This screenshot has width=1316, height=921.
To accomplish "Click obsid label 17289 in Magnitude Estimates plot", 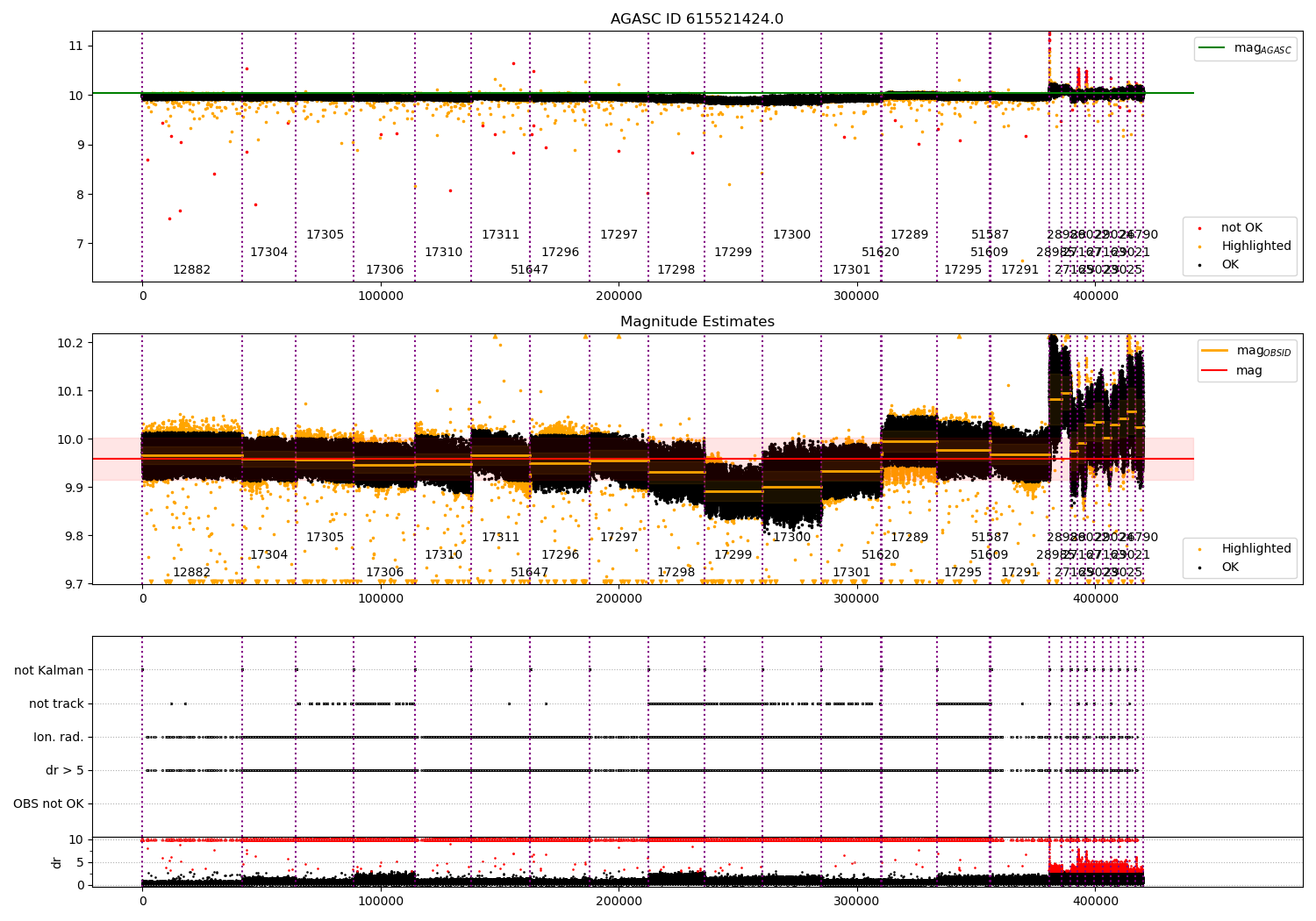I will click(909, 538).
